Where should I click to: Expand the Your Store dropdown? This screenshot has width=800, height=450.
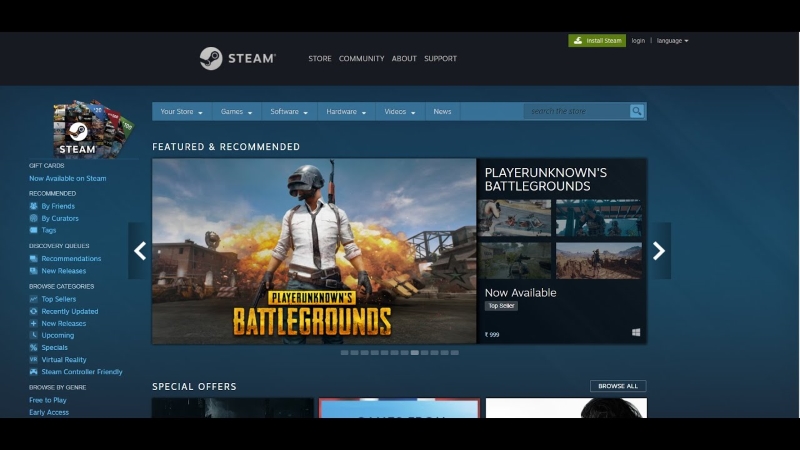pos(181,111)
